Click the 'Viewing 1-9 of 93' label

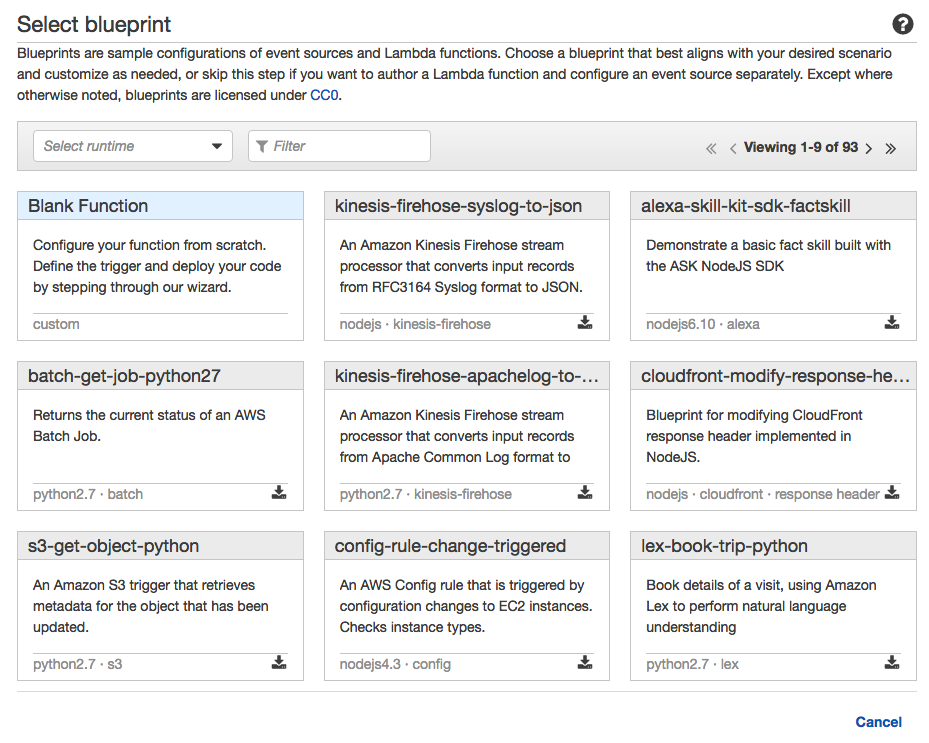coord(800,147)
